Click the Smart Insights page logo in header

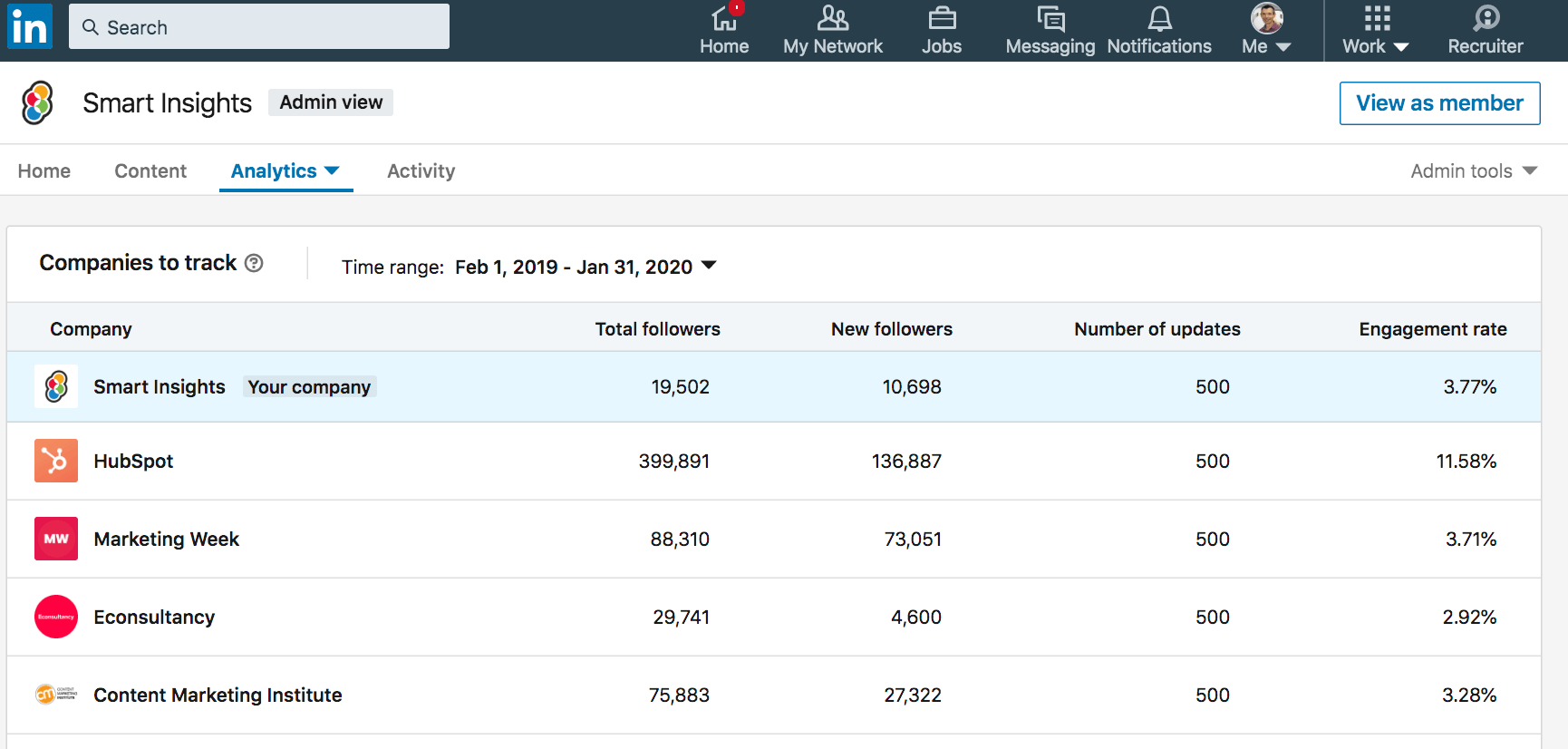tap(37, 102)
